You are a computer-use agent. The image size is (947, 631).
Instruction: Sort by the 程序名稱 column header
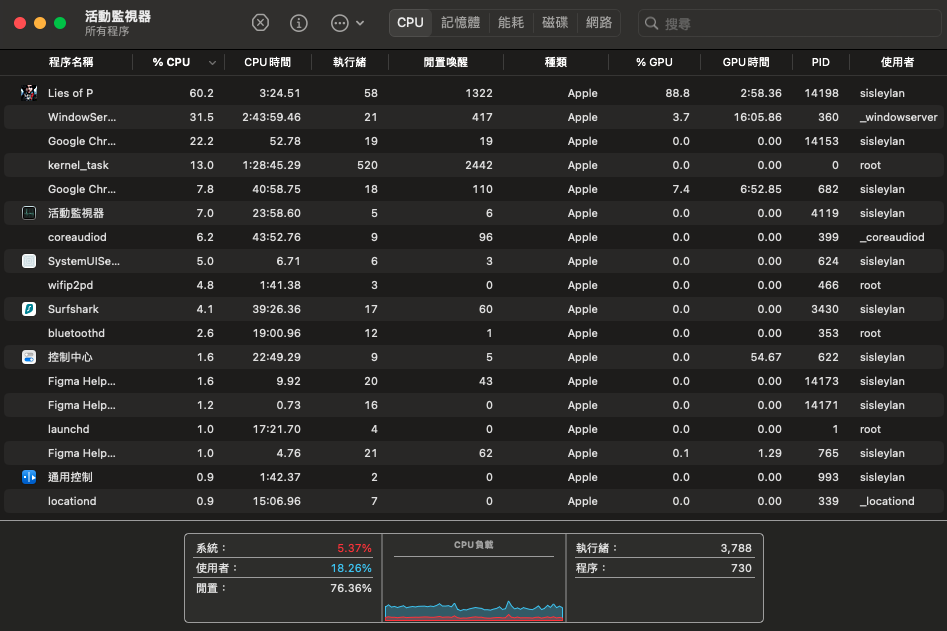(x=71, y=62)
